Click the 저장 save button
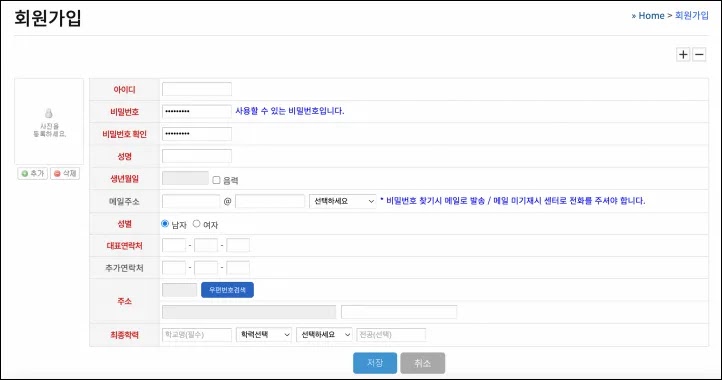Screen dimensions: 722x380 coord(375,363)
